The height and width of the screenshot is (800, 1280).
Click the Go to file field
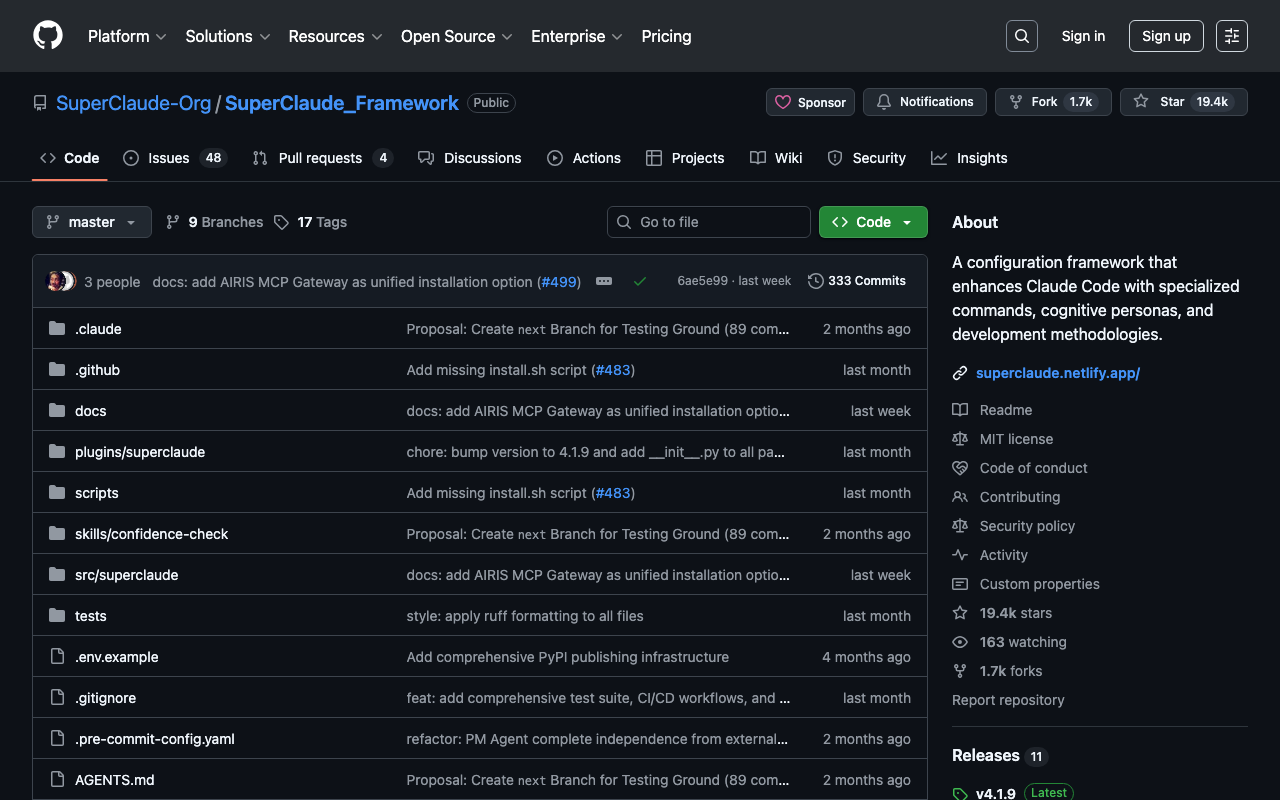pos(709,222)
